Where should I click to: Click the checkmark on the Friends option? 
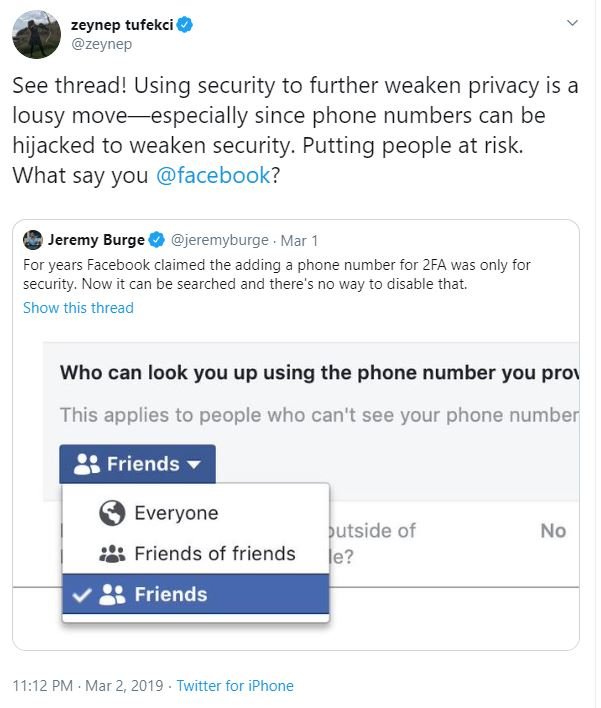point(83,595)
